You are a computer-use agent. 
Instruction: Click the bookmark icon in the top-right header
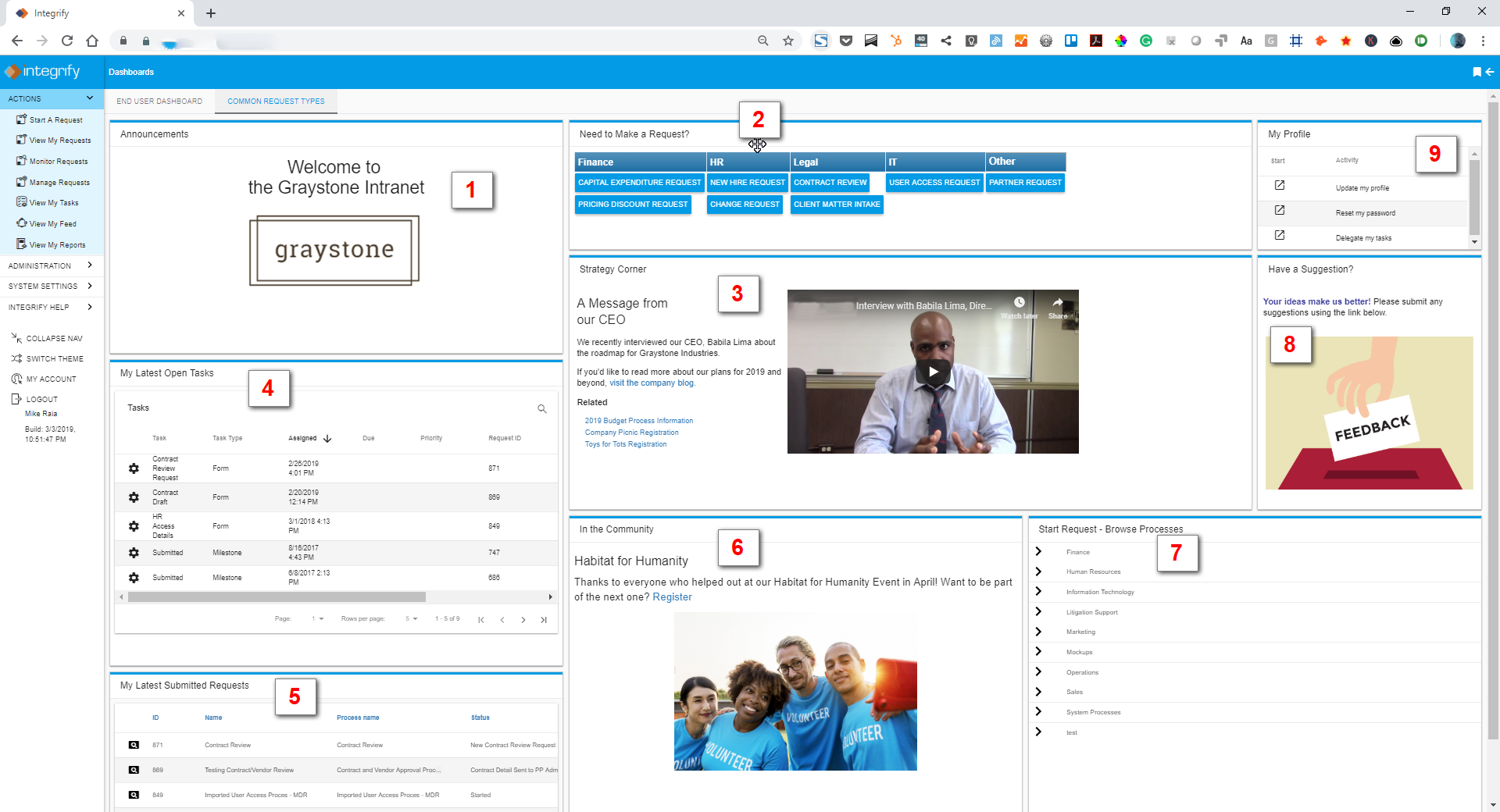coord(1477,71)
